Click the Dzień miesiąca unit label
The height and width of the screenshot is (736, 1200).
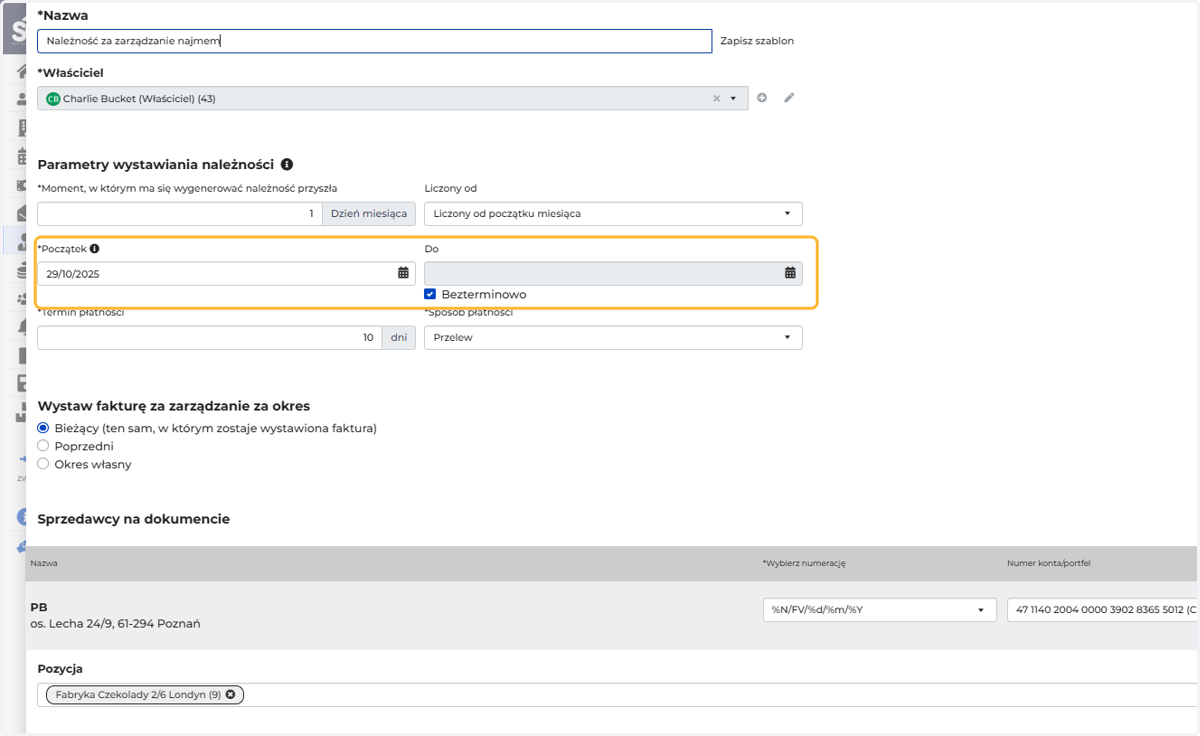click(x=369, y=213)
